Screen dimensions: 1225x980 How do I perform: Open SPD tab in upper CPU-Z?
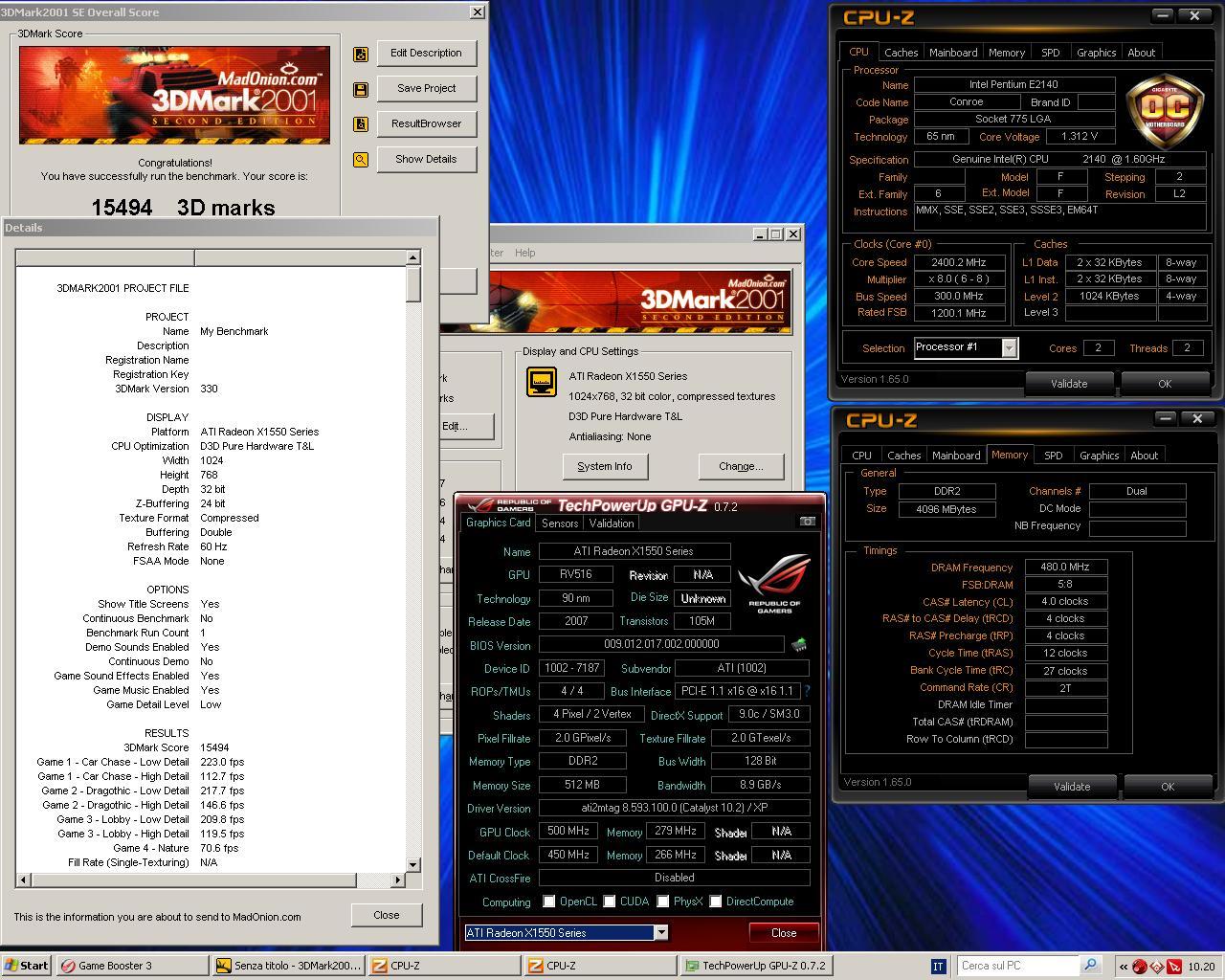[x=1050, y=53]
